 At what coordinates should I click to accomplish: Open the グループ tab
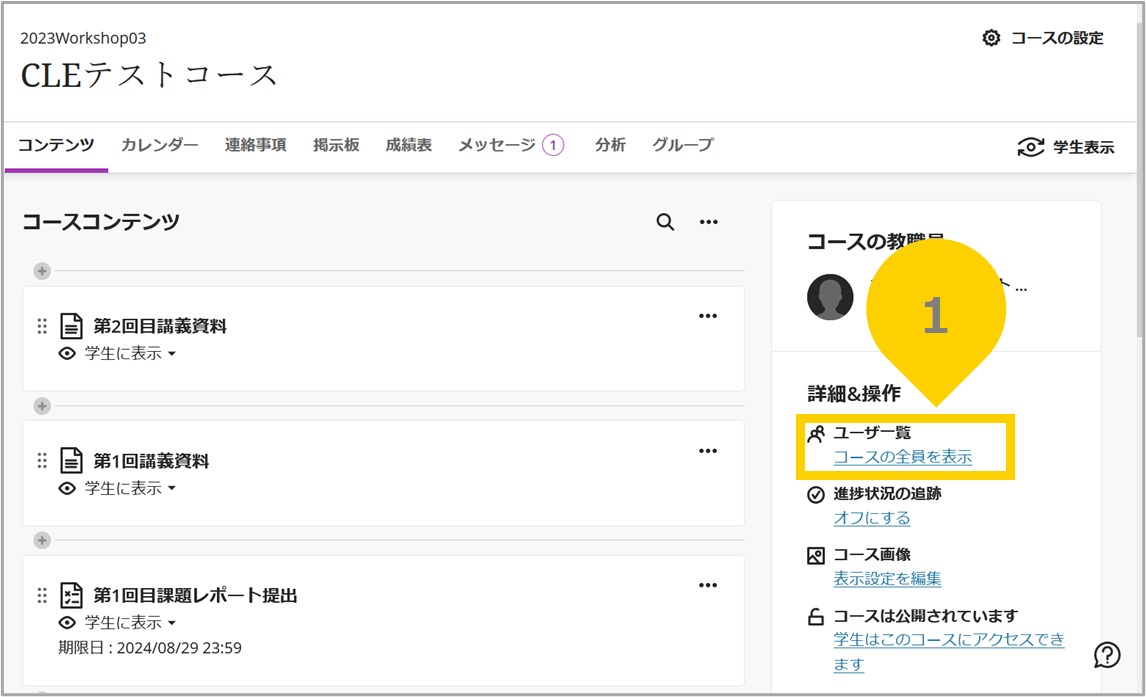coord(683,145)
